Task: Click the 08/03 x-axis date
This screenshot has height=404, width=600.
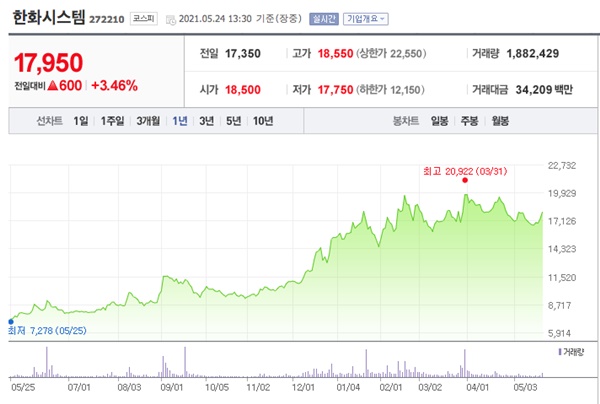Action: [x=129, y=388]
